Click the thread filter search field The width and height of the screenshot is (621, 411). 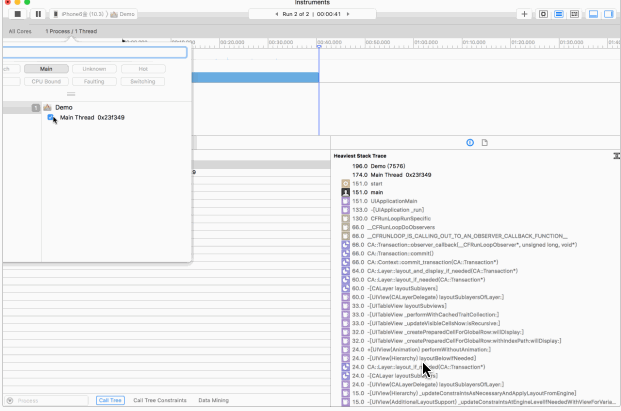(x=95, y=52)
